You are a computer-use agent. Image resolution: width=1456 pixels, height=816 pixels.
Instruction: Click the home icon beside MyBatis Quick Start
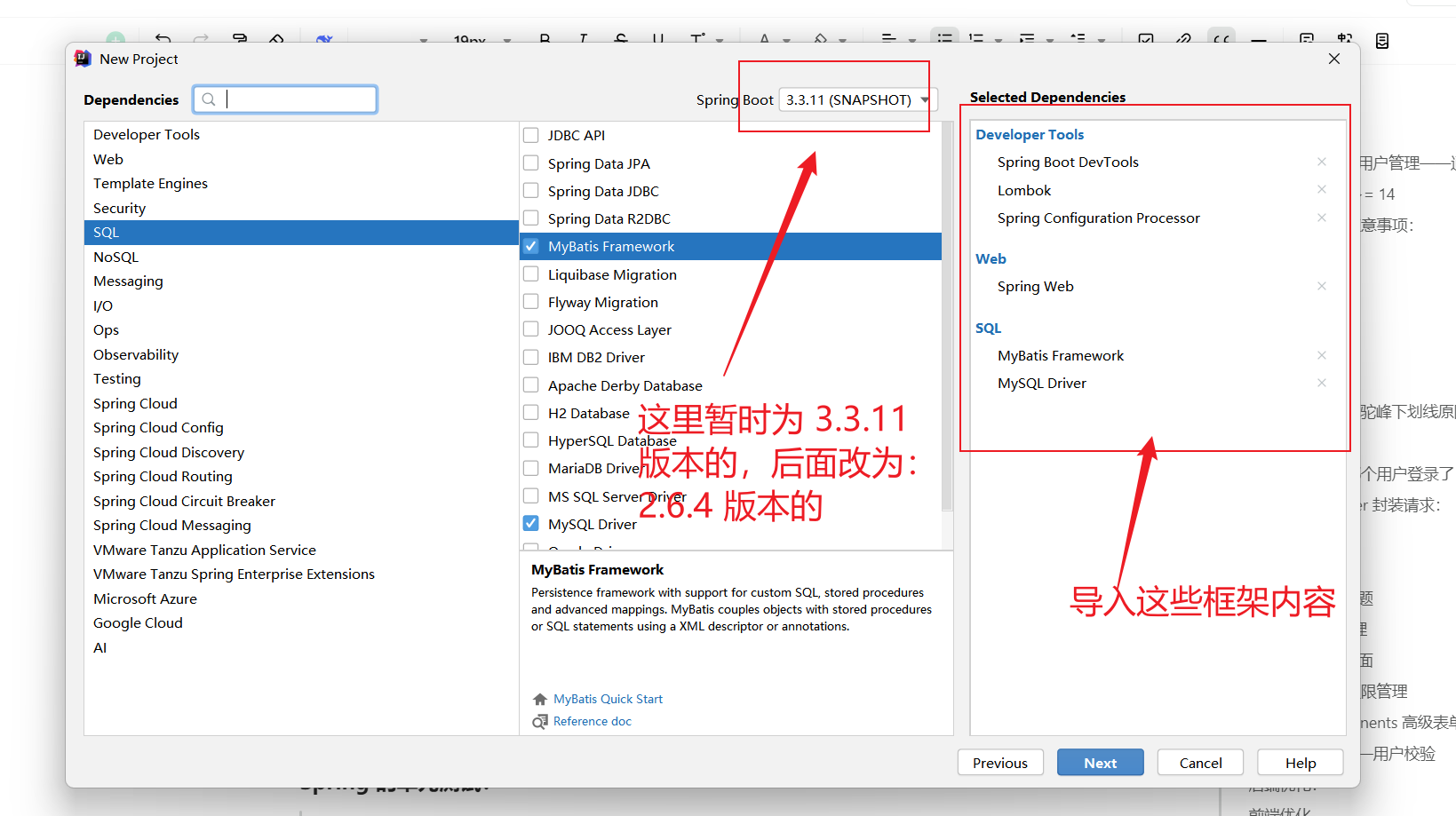[x=539, y=699]
